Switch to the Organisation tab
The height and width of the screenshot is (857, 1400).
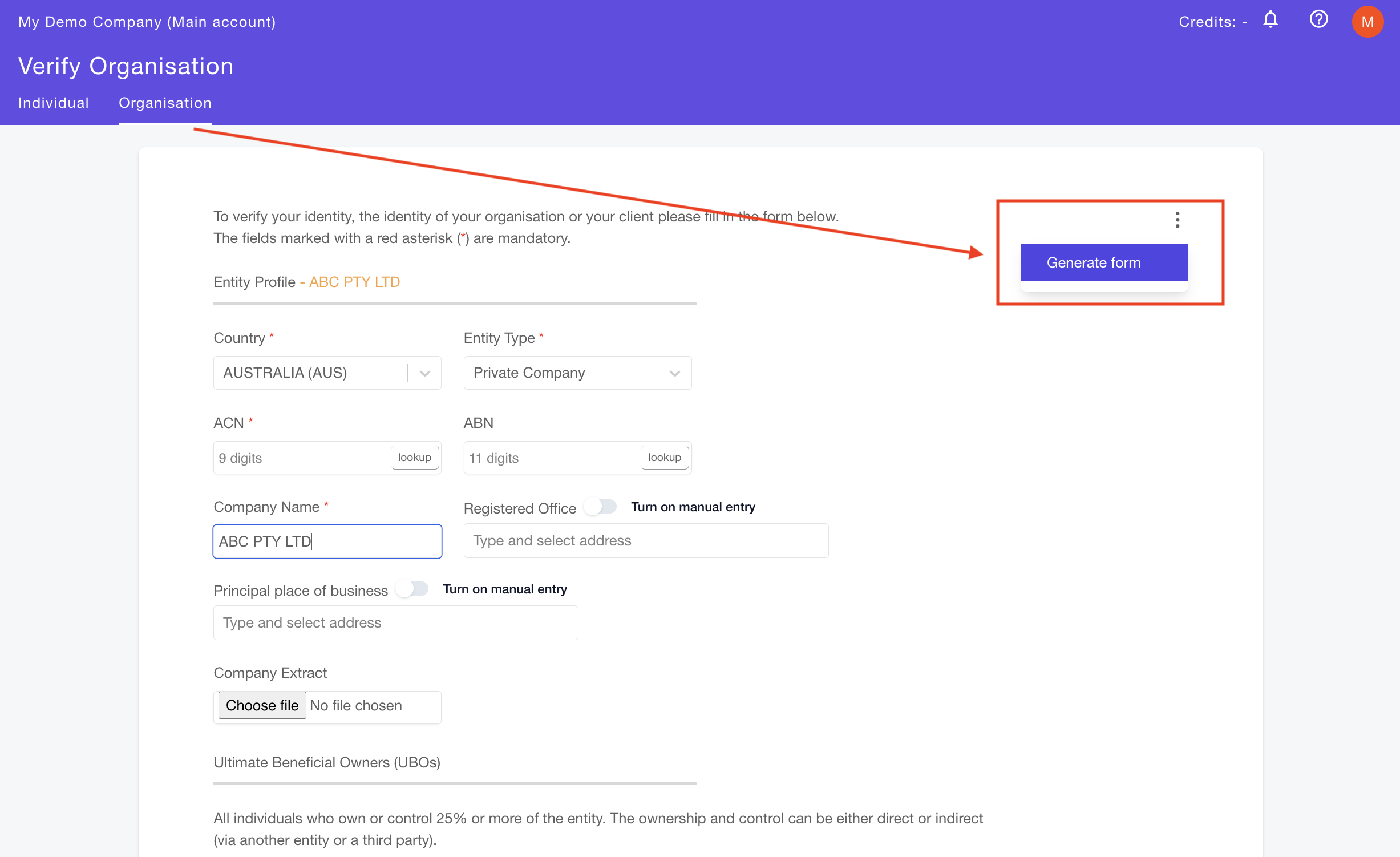[x=165, y=103]
